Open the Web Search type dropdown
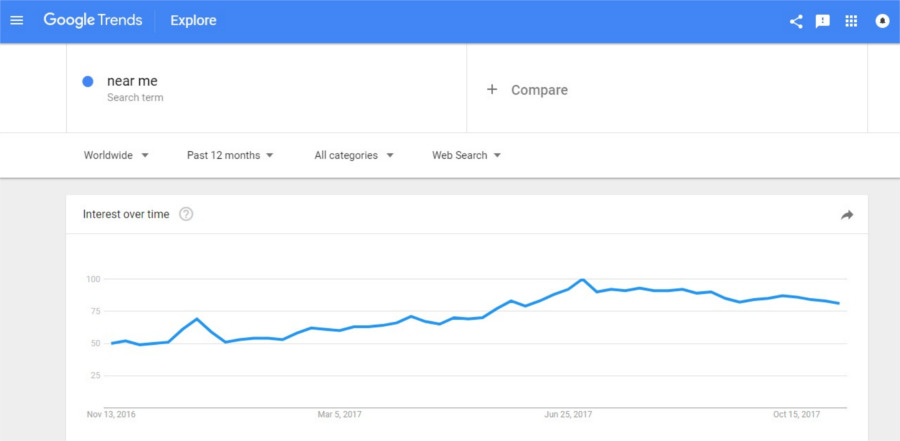This screenshot has height=441, width=900. click(x=466, y=155)
